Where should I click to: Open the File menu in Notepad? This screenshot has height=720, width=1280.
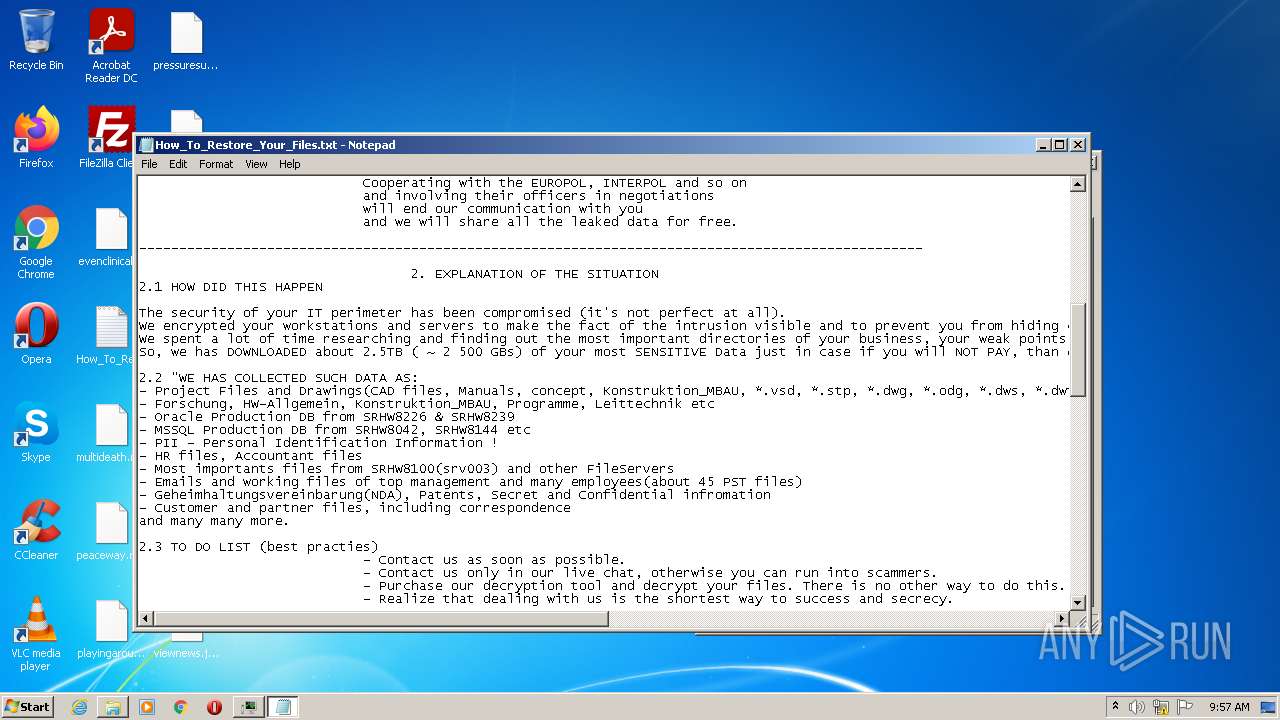(149, 164)
